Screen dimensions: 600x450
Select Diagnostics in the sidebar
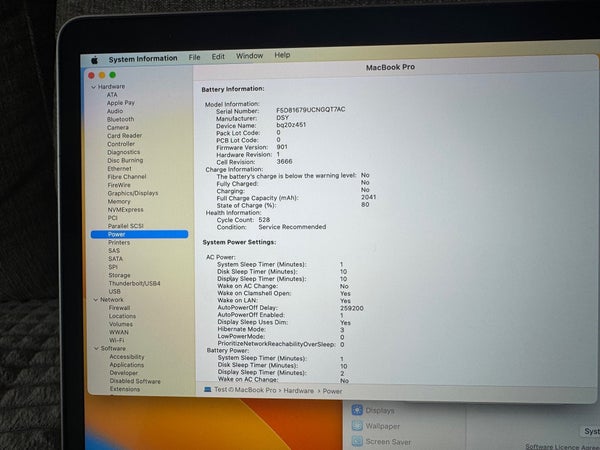(x=124, y=152)
